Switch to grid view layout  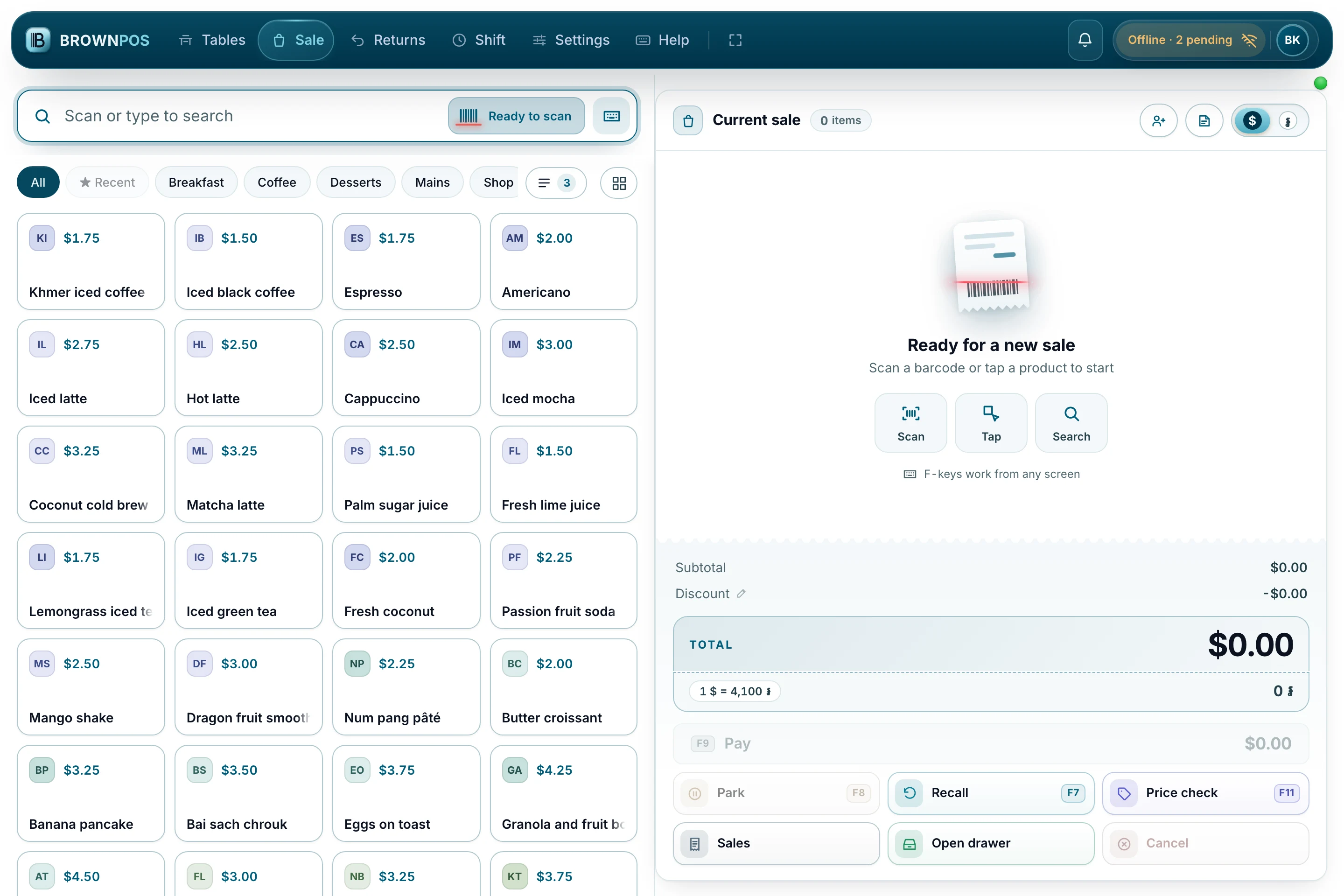tap(619, 183)
